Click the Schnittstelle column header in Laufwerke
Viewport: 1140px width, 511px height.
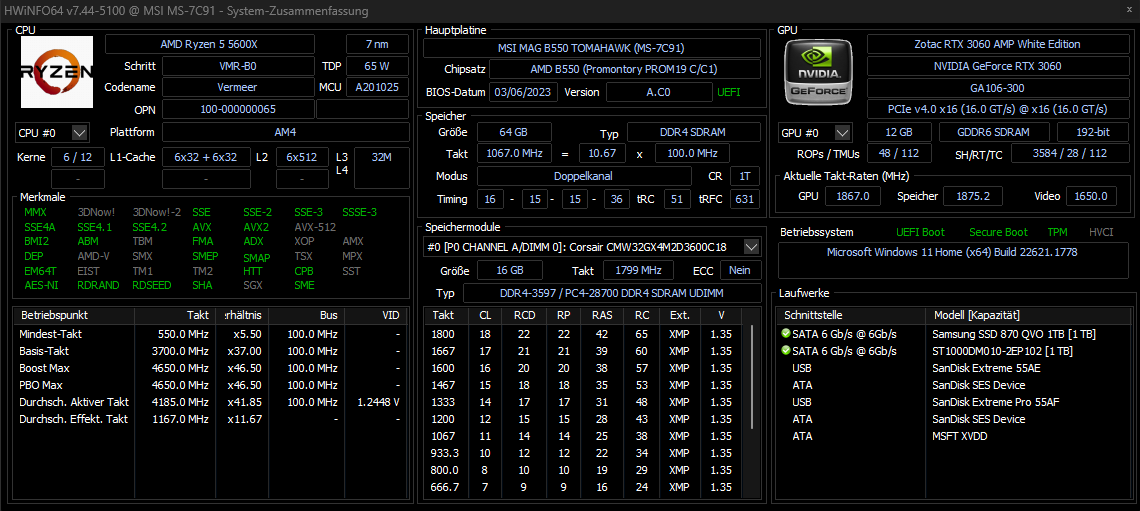851,316
